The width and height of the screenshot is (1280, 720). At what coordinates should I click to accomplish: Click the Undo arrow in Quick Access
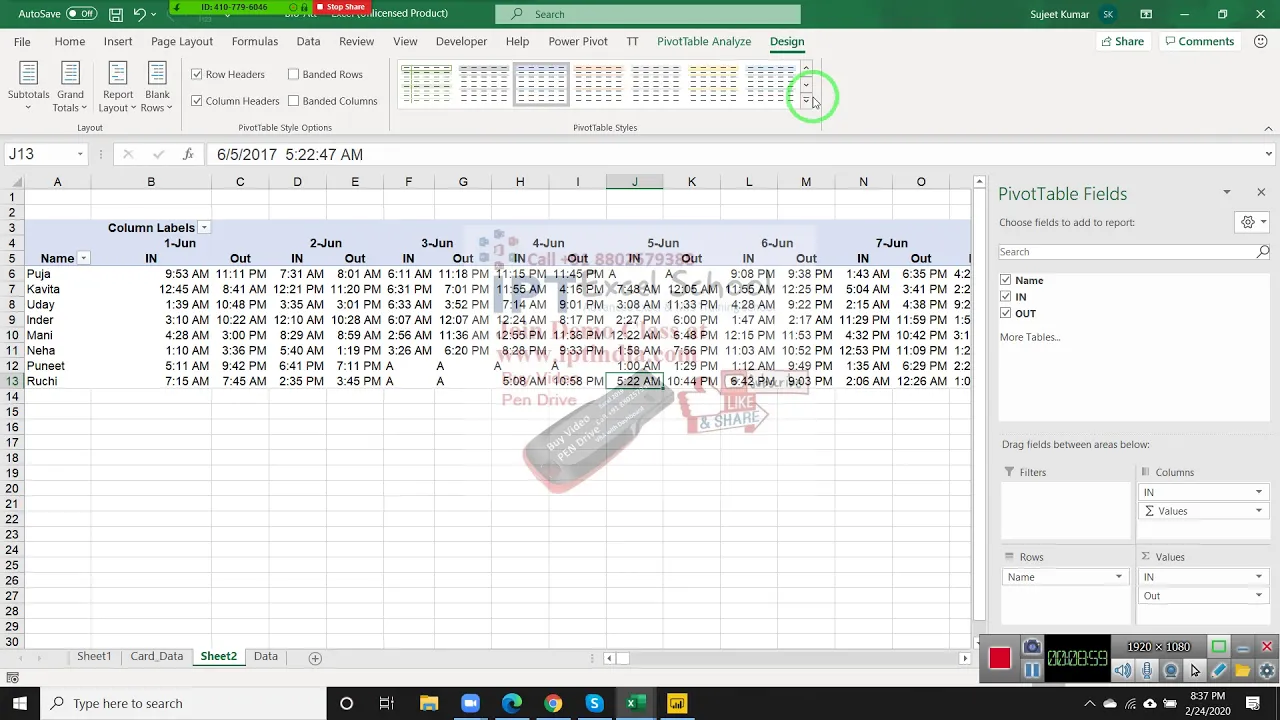140,14
